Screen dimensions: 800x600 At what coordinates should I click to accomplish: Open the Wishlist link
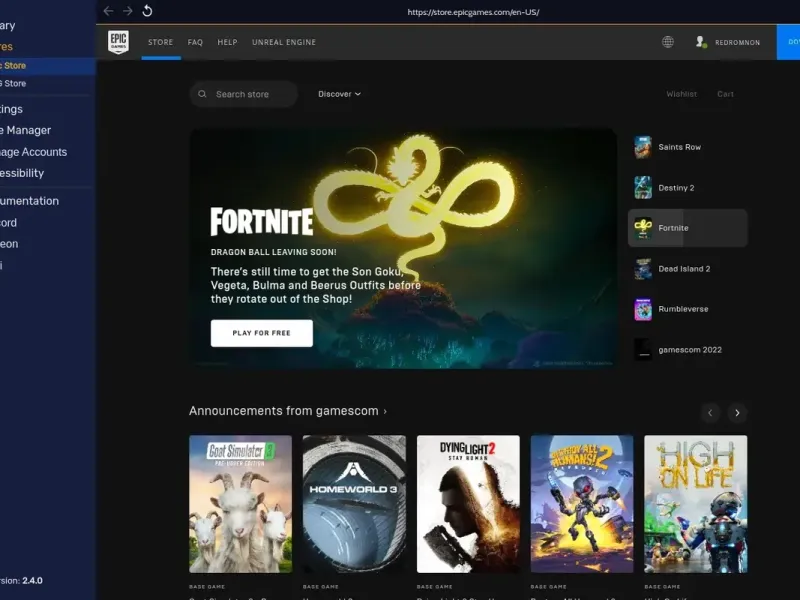(681, 94)
